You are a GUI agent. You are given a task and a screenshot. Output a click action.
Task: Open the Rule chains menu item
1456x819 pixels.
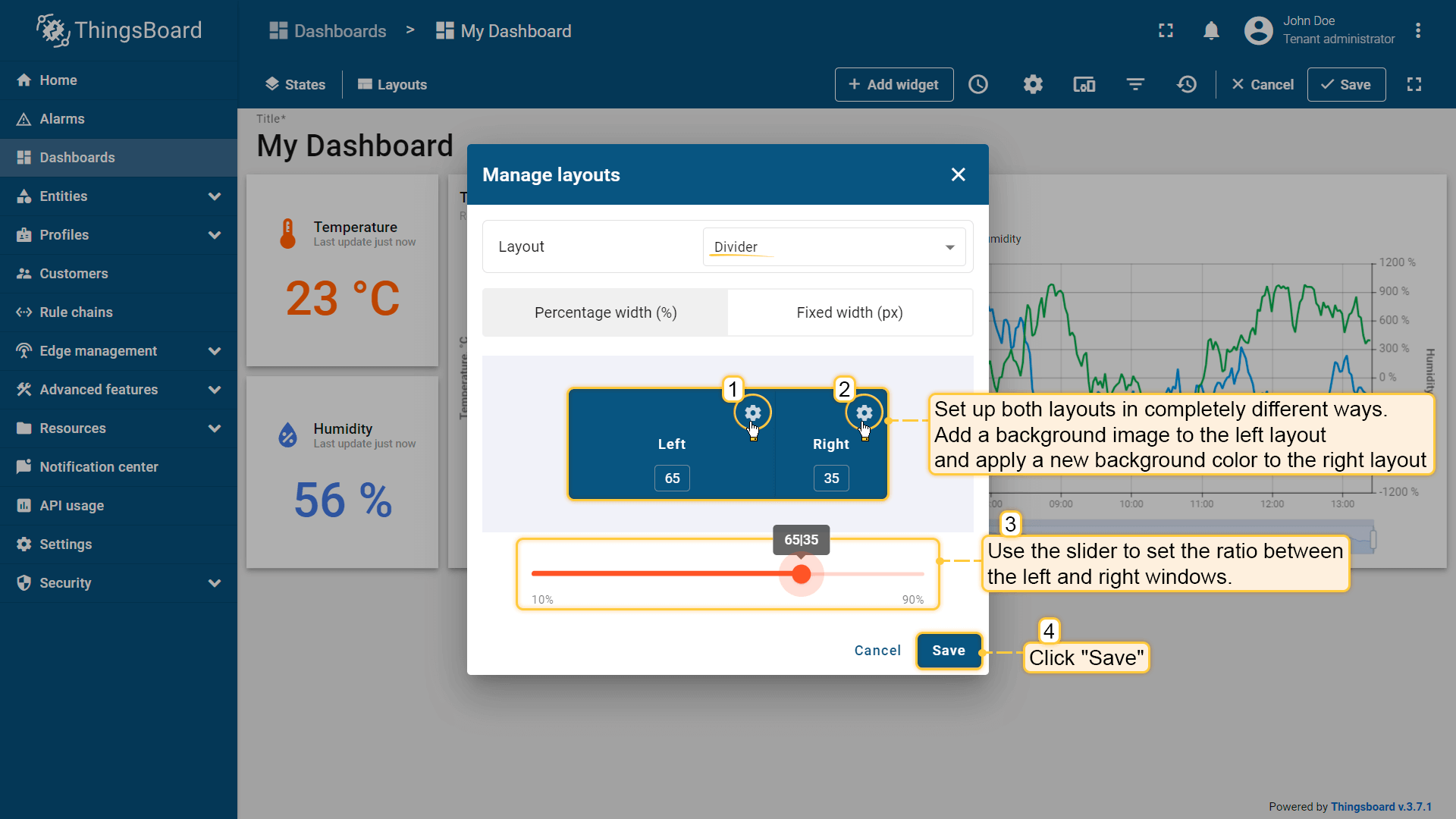point(76,312)
